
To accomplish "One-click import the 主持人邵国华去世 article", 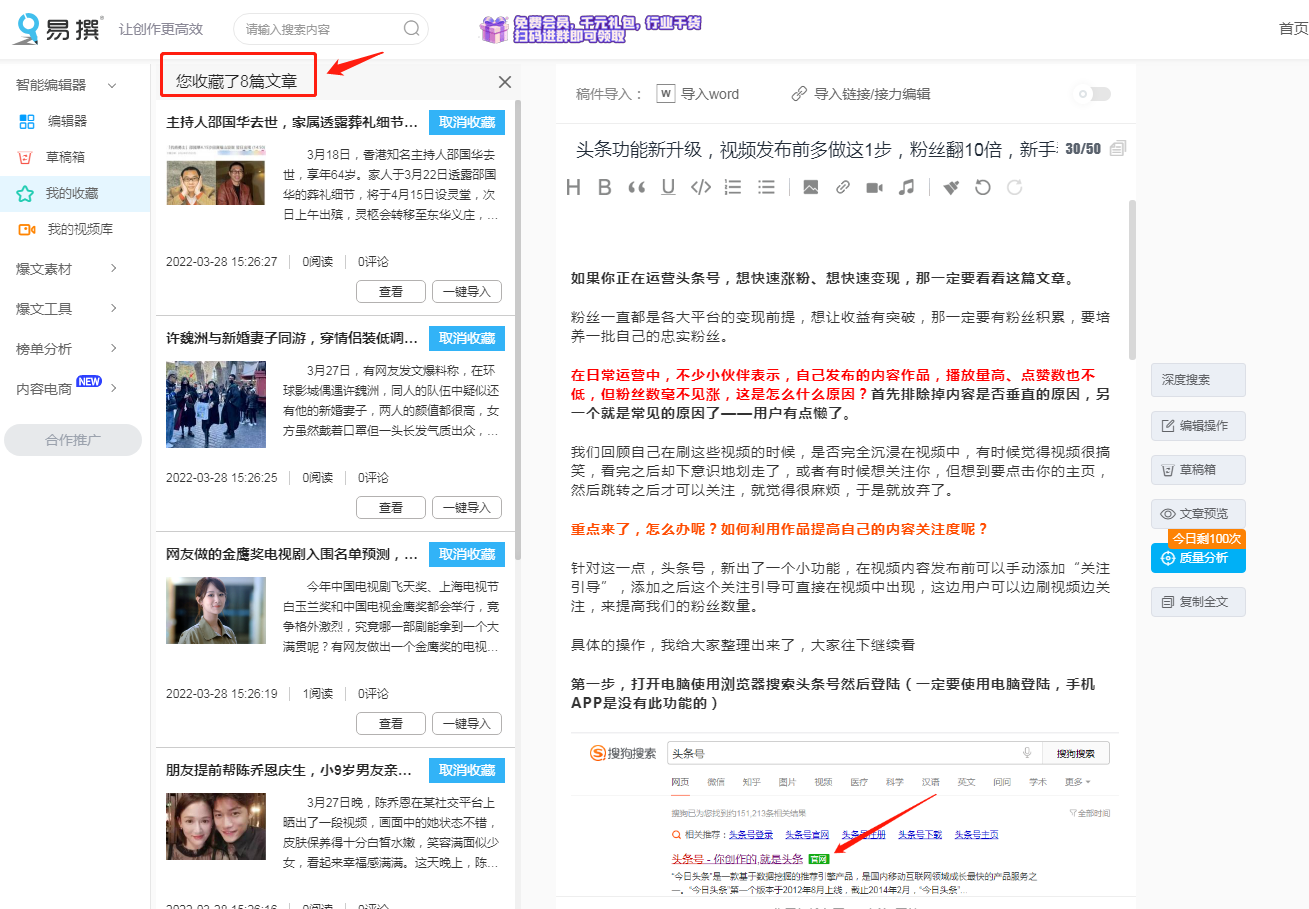I will tap(467, 292).
